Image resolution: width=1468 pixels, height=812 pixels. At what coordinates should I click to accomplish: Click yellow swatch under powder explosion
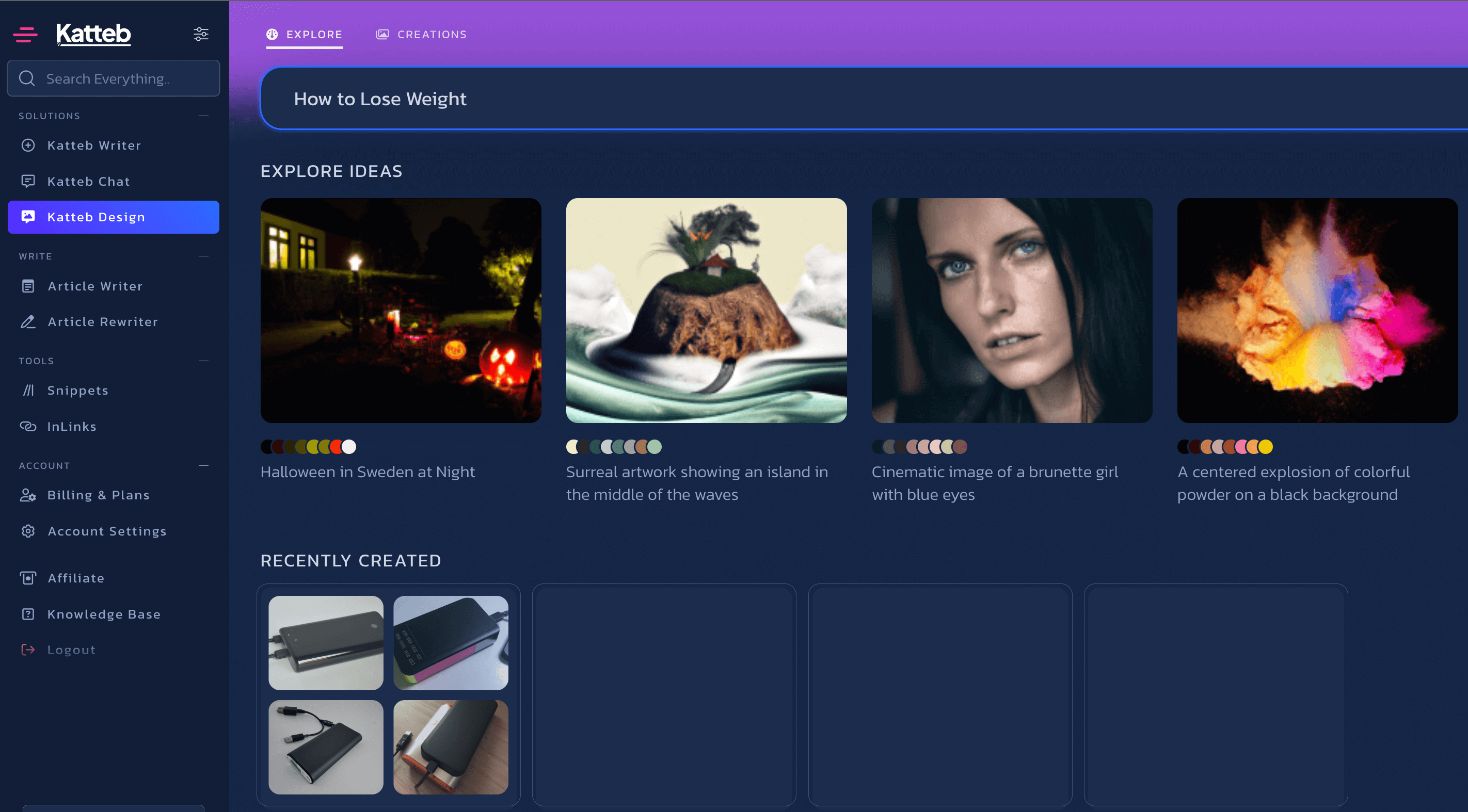coord(1265,446)
